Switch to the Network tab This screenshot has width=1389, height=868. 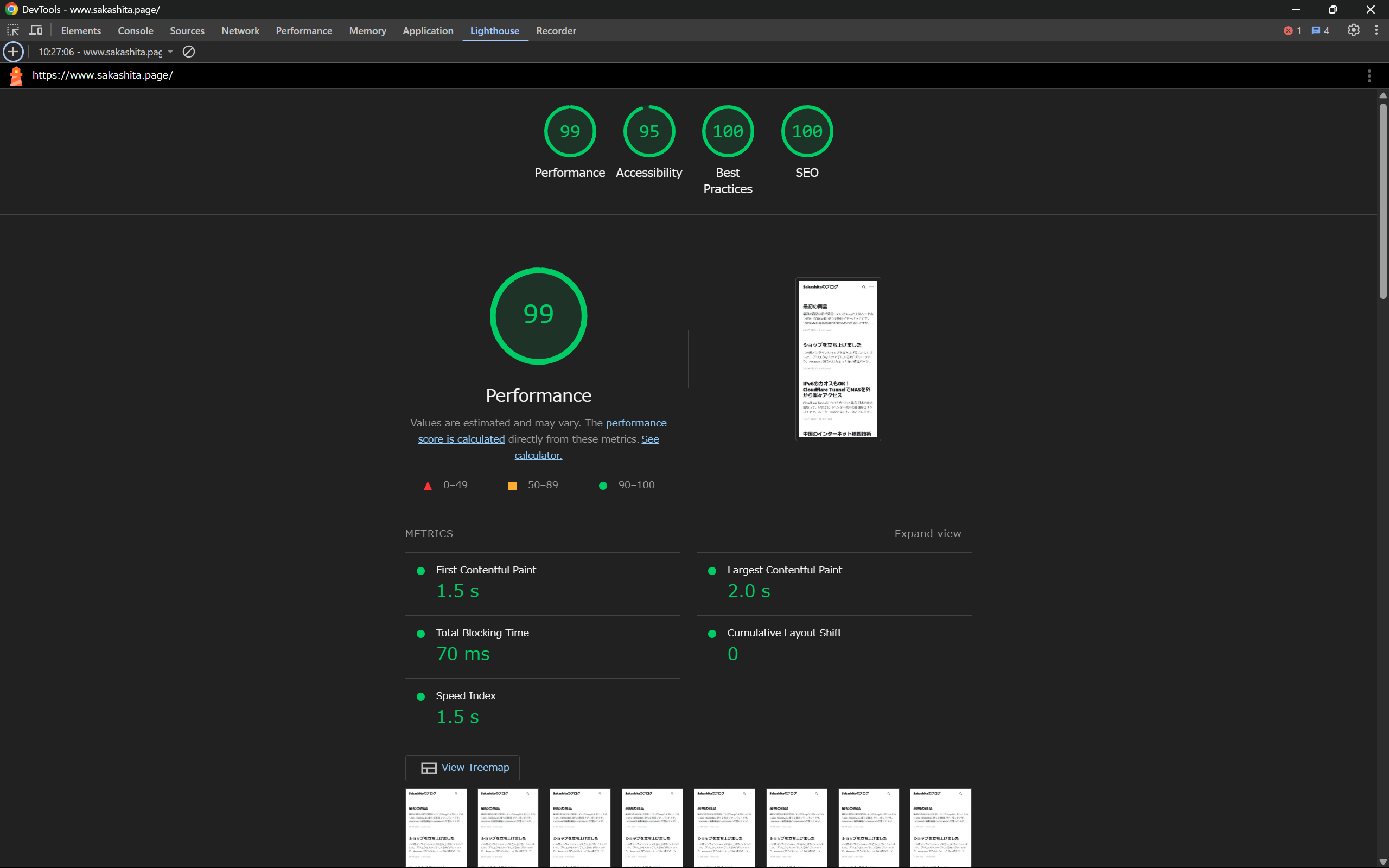[x=240, y=30]
